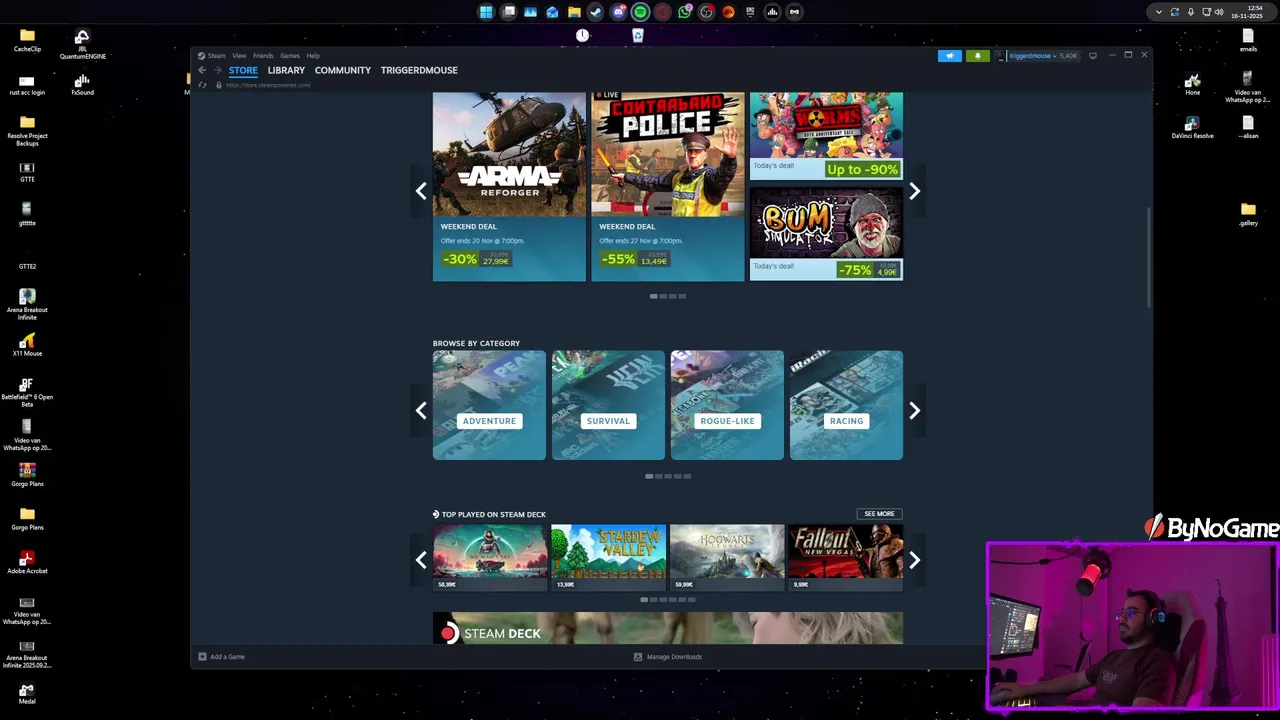
Task: Reload the Steam store page
Action: point(202,85)
